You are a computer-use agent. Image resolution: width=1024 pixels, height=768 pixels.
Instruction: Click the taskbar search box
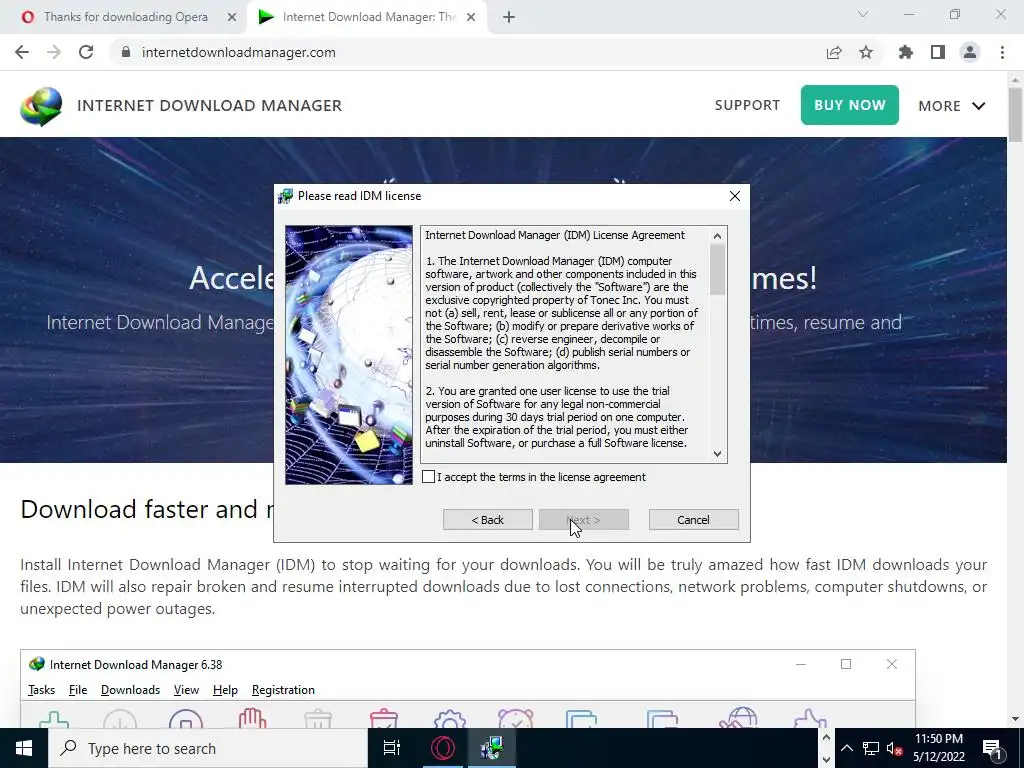coord(208,748)
